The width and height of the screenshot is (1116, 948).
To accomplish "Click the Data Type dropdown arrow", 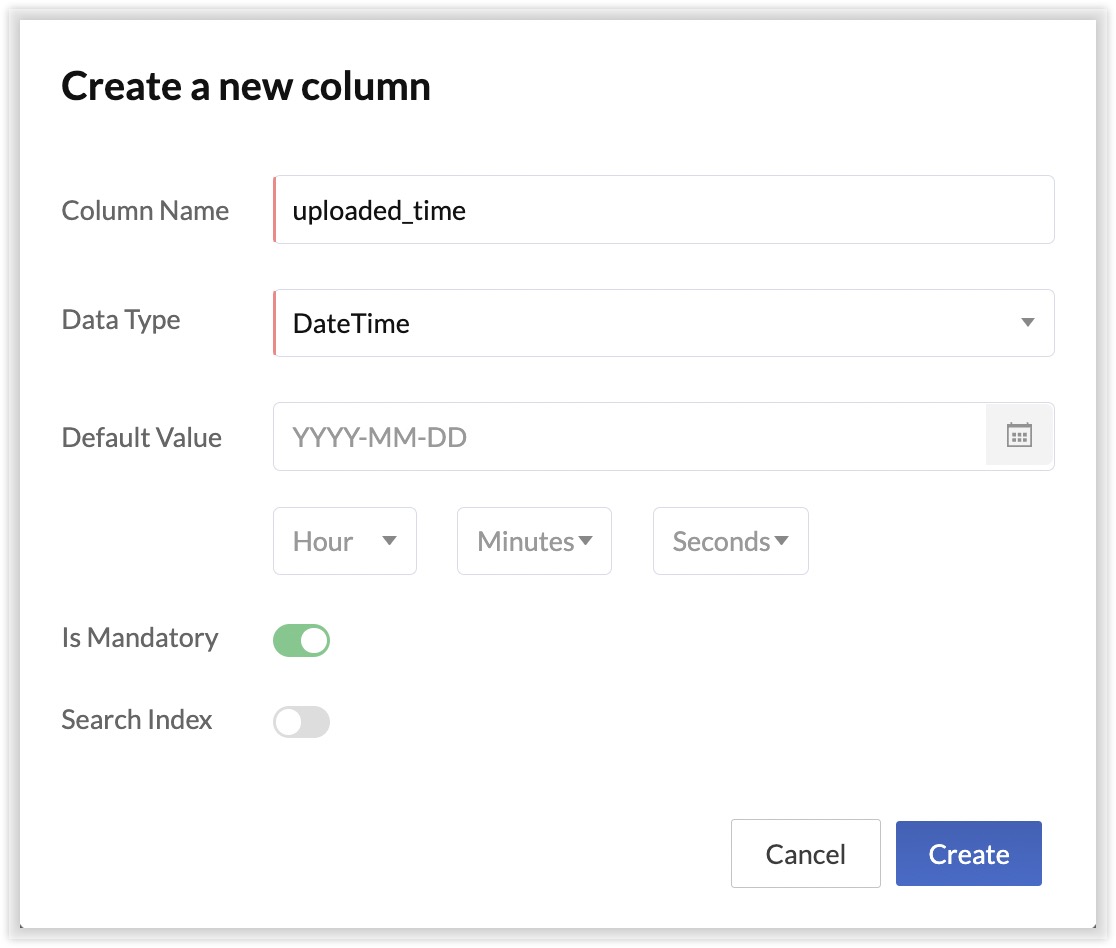I will 1027,323.
